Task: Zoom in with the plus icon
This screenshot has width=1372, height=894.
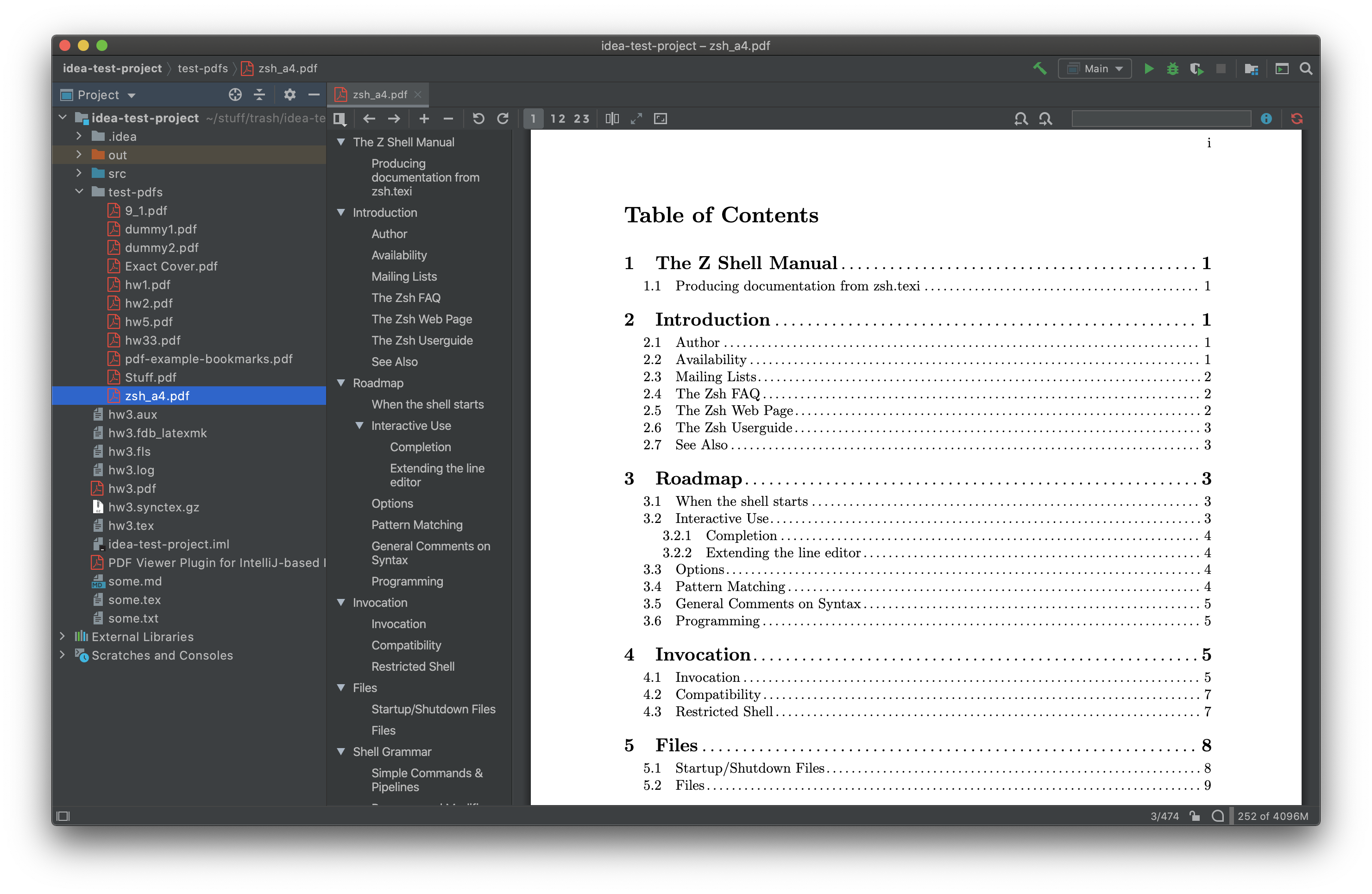Action: point(424,119)
